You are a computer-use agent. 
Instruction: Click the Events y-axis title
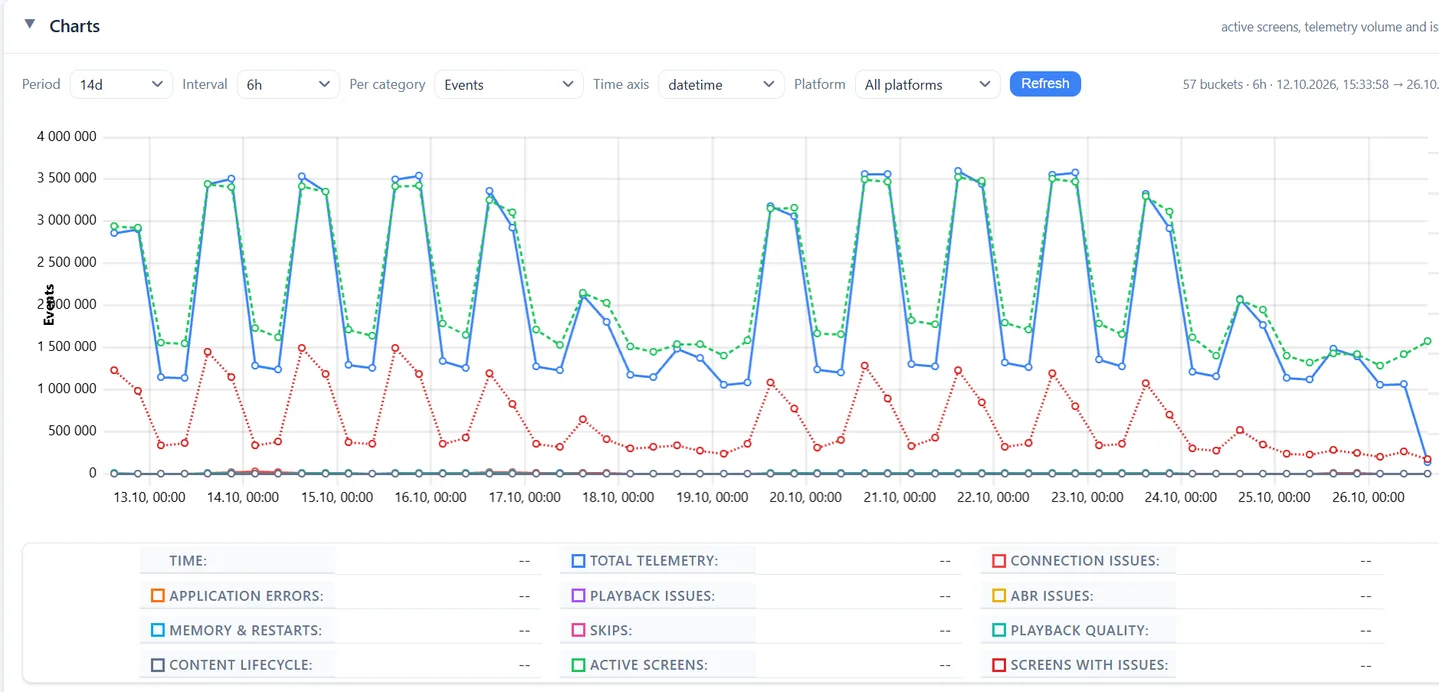pyautogui.click(x=49, y=305)
